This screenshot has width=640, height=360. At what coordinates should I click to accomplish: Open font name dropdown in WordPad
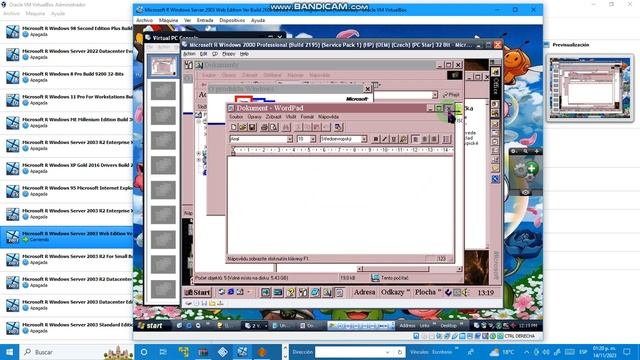coord(289,139)
